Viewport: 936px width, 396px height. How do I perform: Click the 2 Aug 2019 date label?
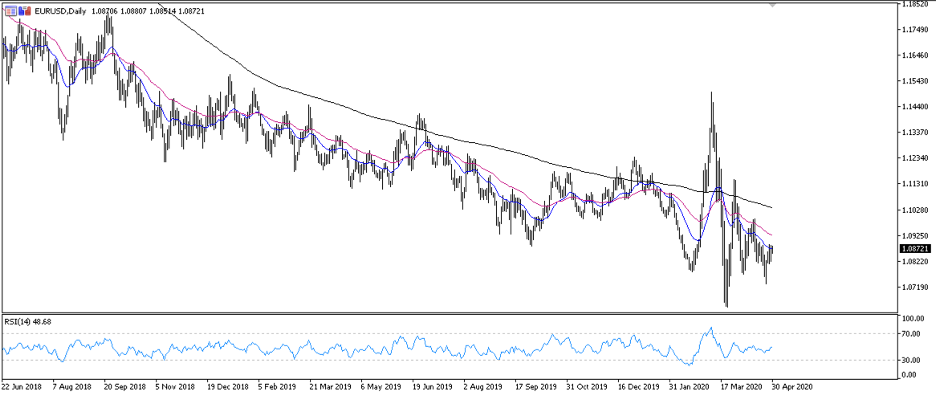coord(484,386)
